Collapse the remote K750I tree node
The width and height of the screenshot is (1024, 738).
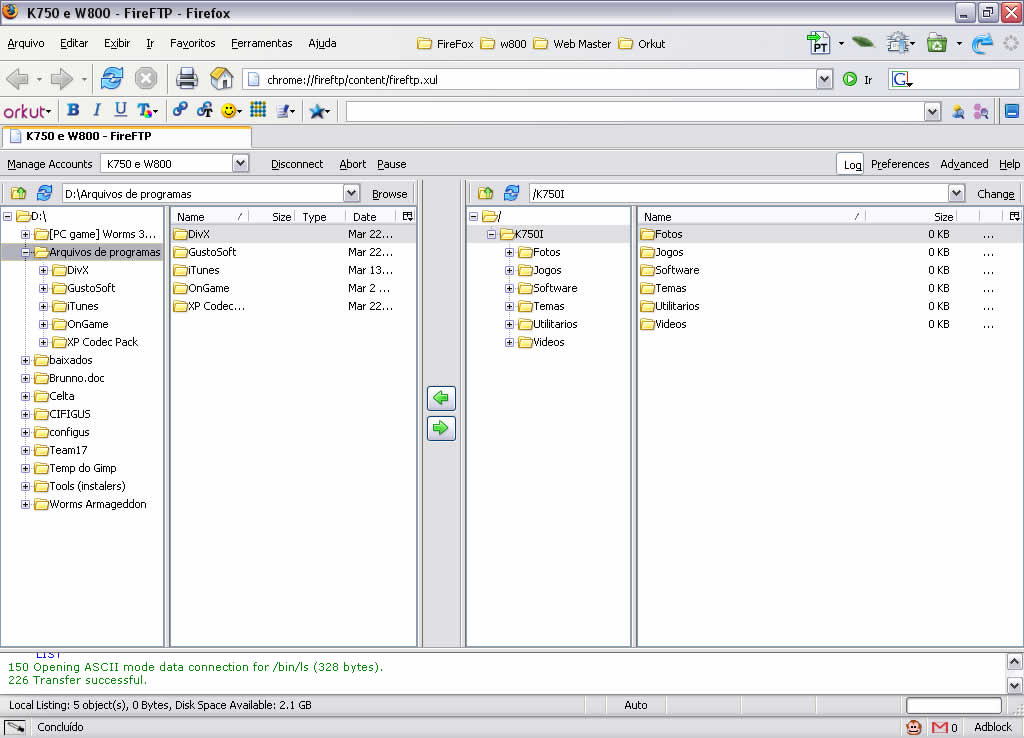pos(491,234)
